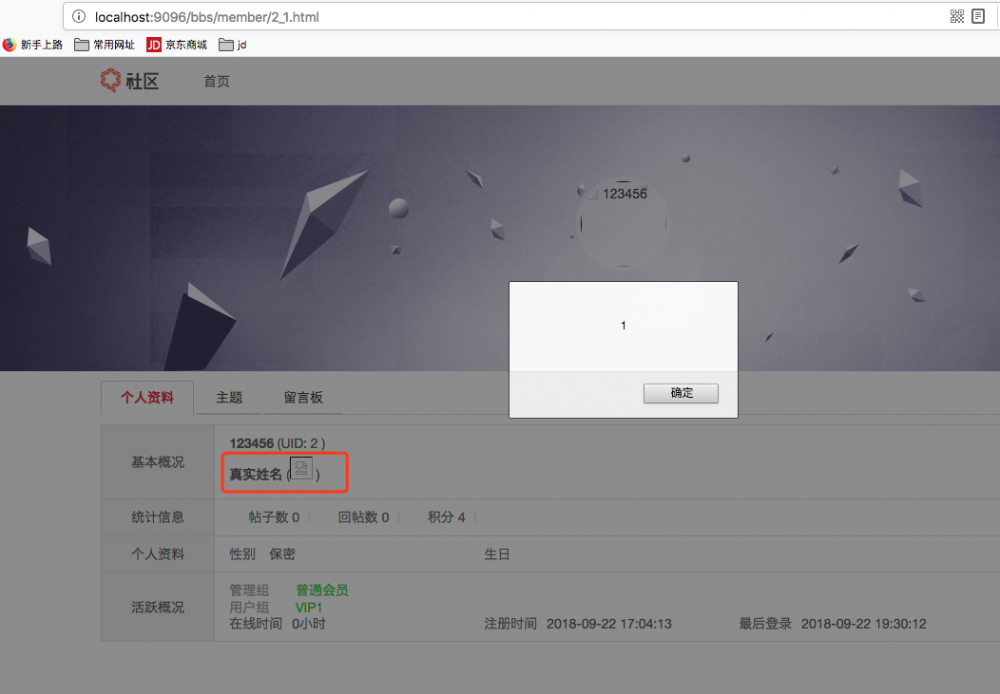
Task: Open the 京东商城 JD bookmark
Action: (177, 45)
